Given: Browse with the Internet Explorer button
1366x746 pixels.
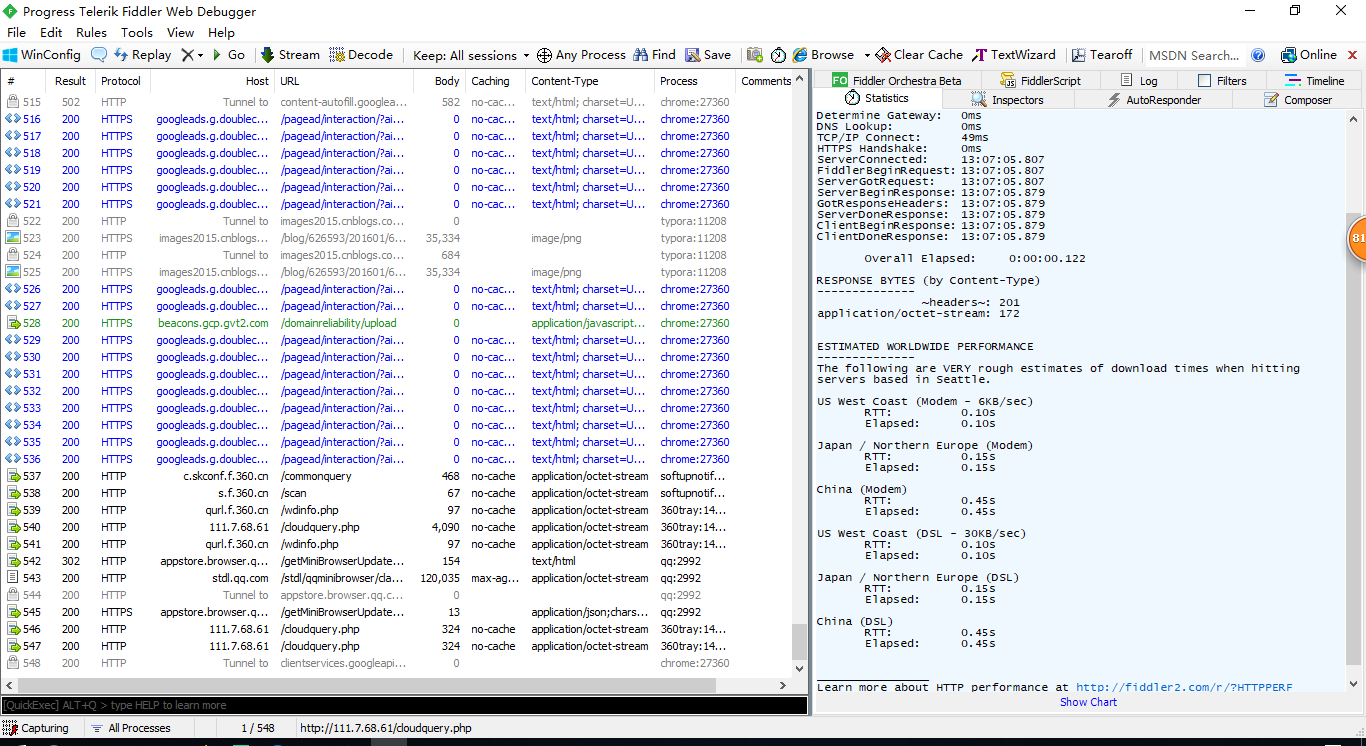Looking at the screenshot, I should click(x=823, y=55).
